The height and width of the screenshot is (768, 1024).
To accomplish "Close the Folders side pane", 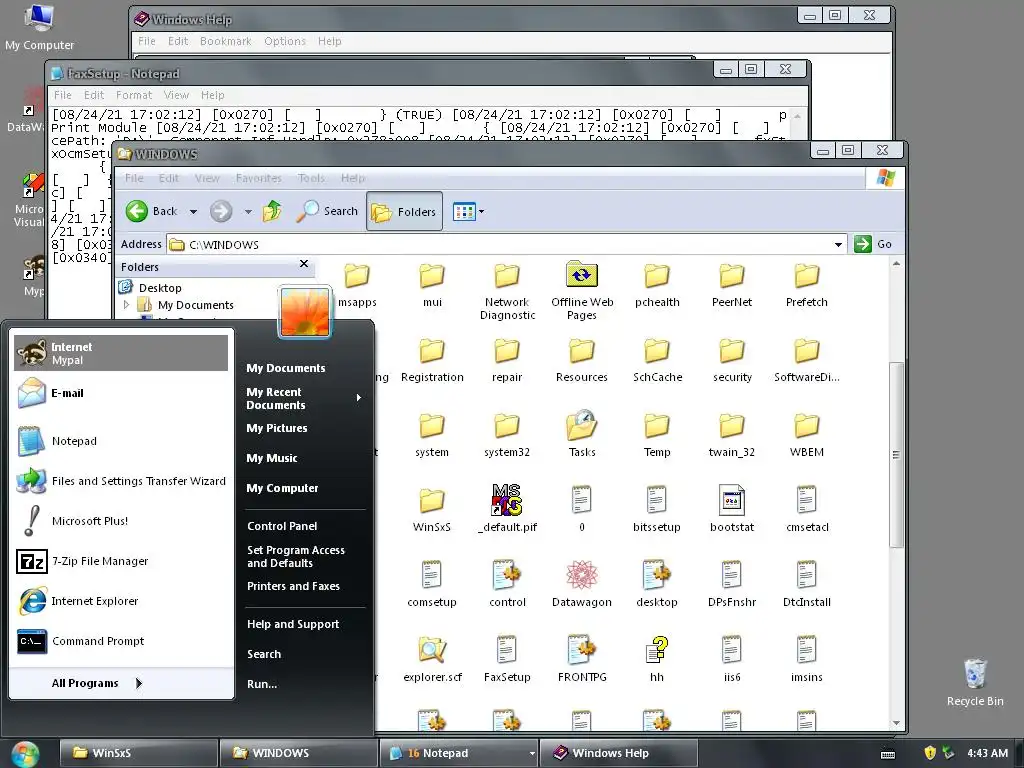I will 304,264.
